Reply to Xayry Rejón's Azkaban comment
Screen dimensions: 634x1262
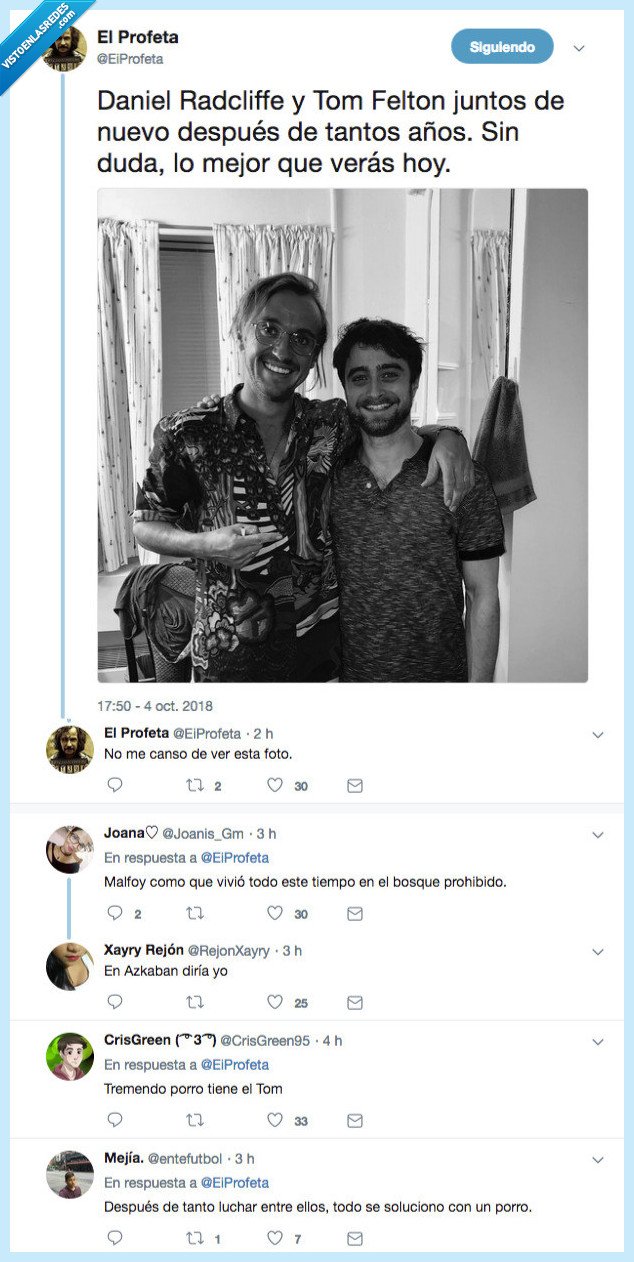click(115, 1001)
